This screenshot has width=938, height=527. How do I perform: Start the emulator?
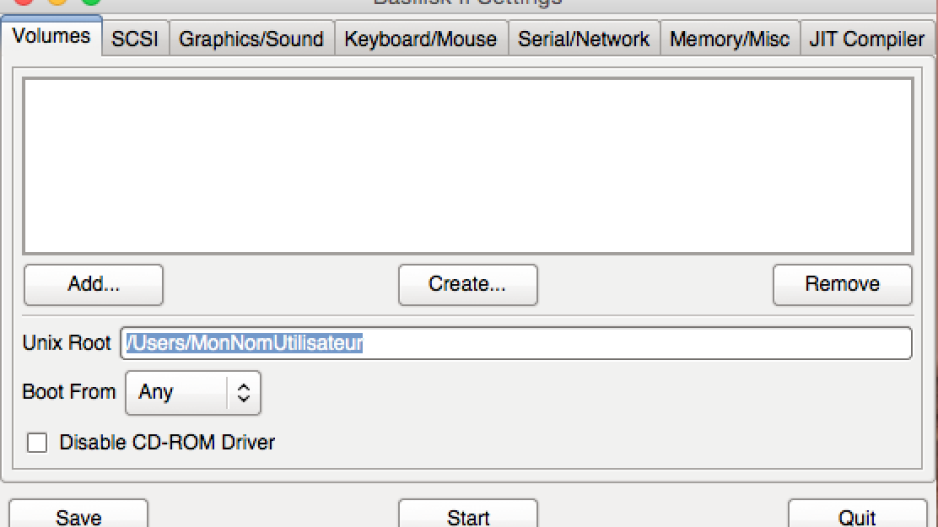point(468,514)
